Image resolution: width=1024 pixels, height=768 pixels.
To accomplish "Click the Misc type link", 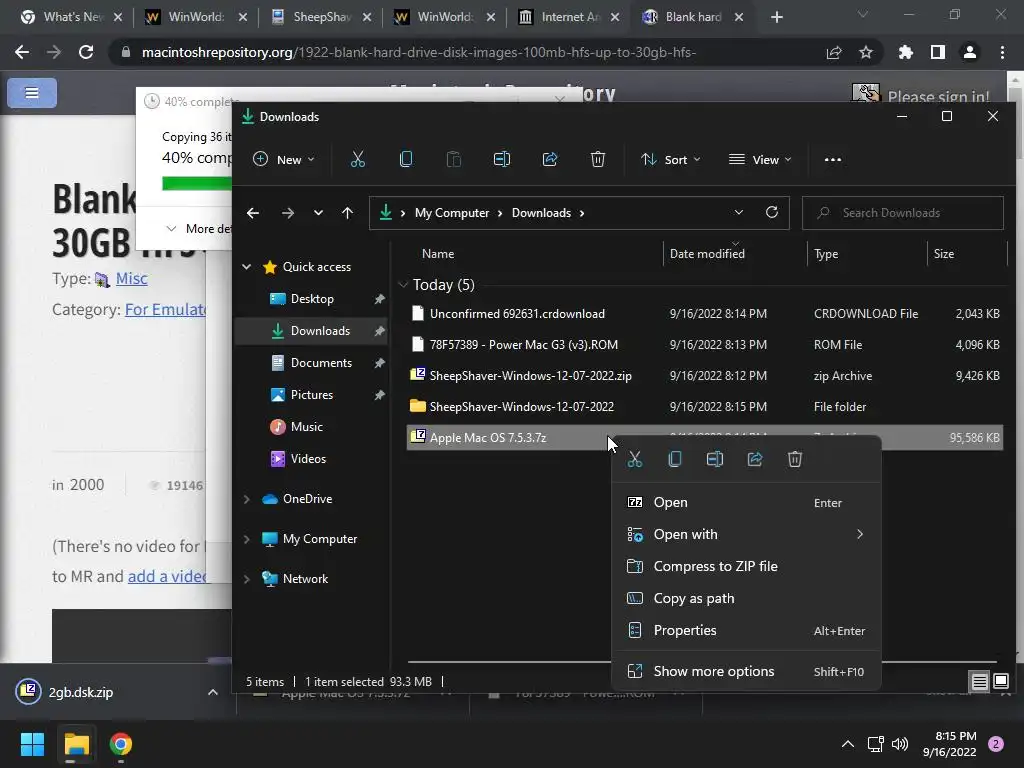I will (x=131, y=279).
